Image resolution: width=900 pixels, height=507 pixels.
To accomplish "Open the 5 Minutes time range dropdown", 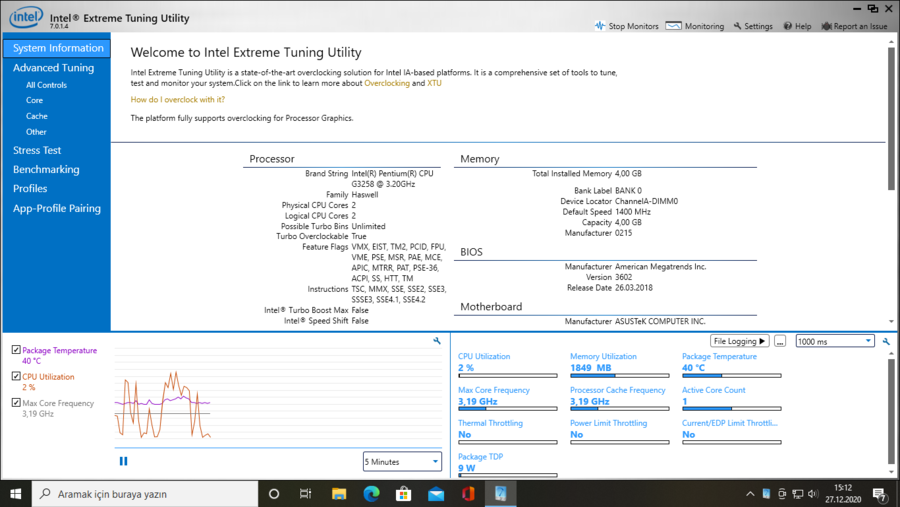I will (402, 462).
